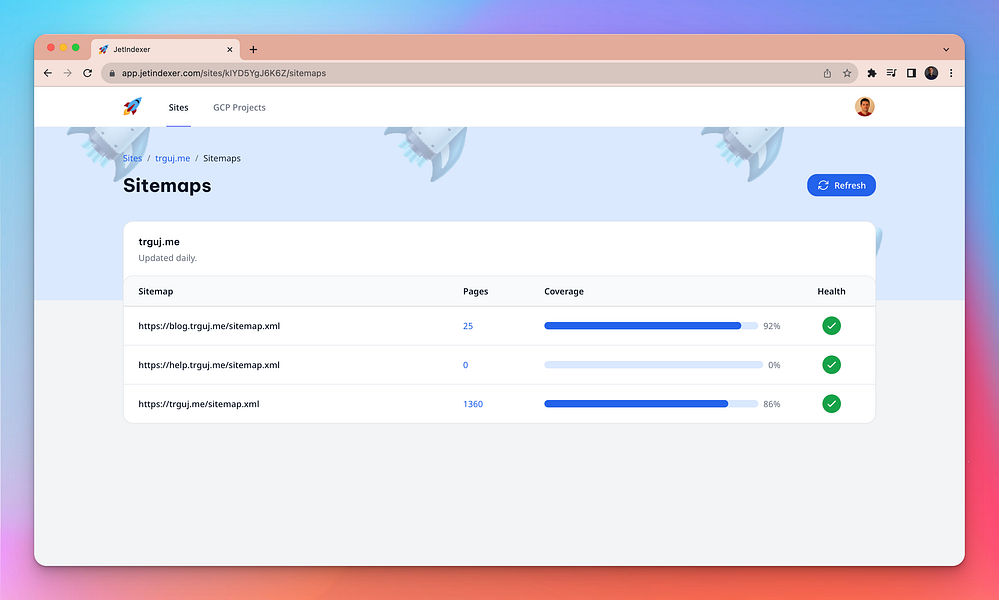Maximize the browser window with green button
999x600 pixels.
pos(76,48)
